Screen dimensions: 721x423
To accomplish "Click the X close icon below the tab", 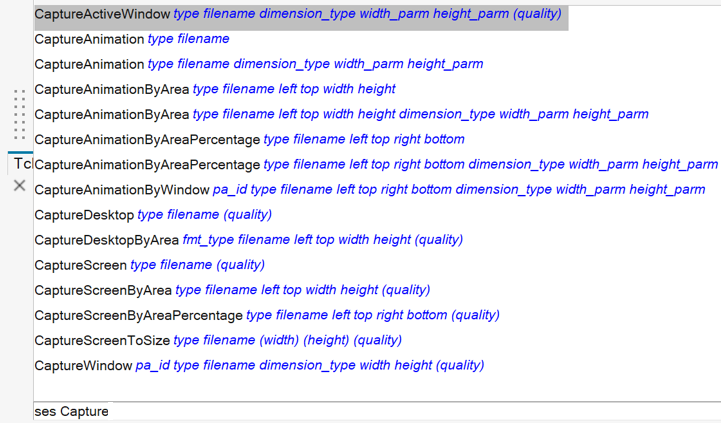I will click(19, 185).
